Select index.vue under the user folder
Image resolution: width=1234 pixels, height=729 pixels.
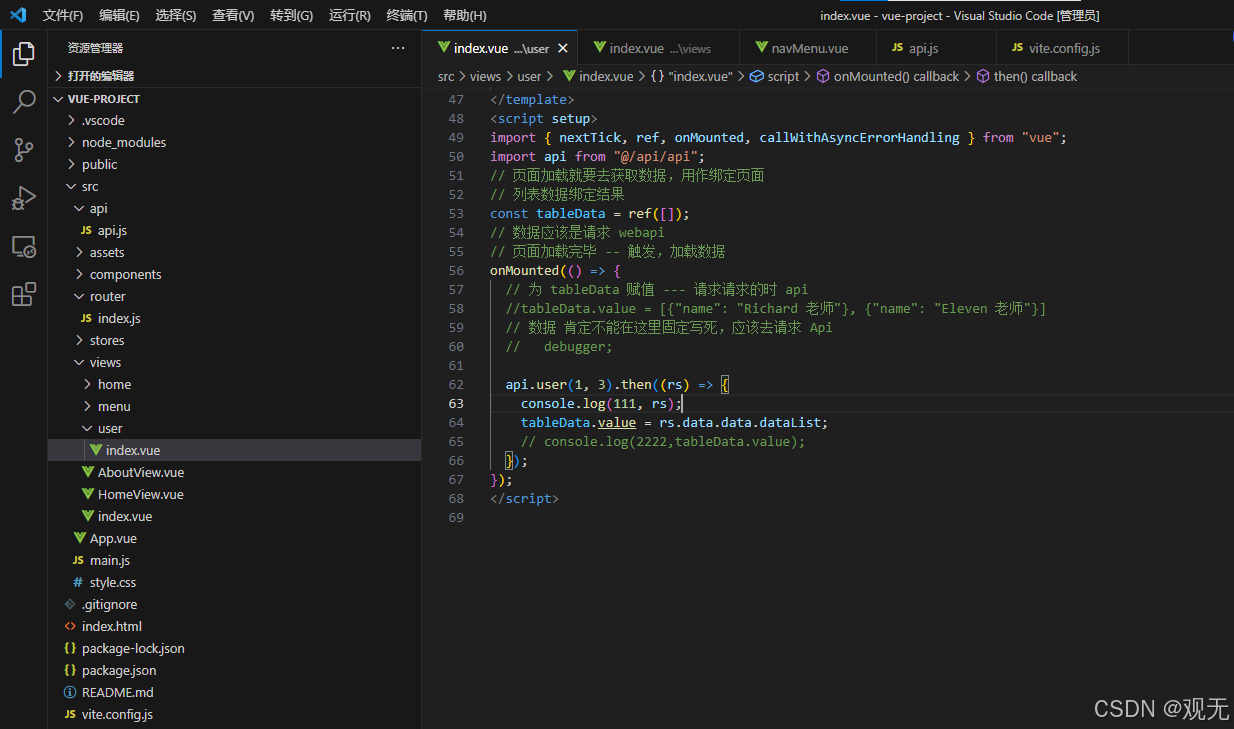click(x=234, y=450)
